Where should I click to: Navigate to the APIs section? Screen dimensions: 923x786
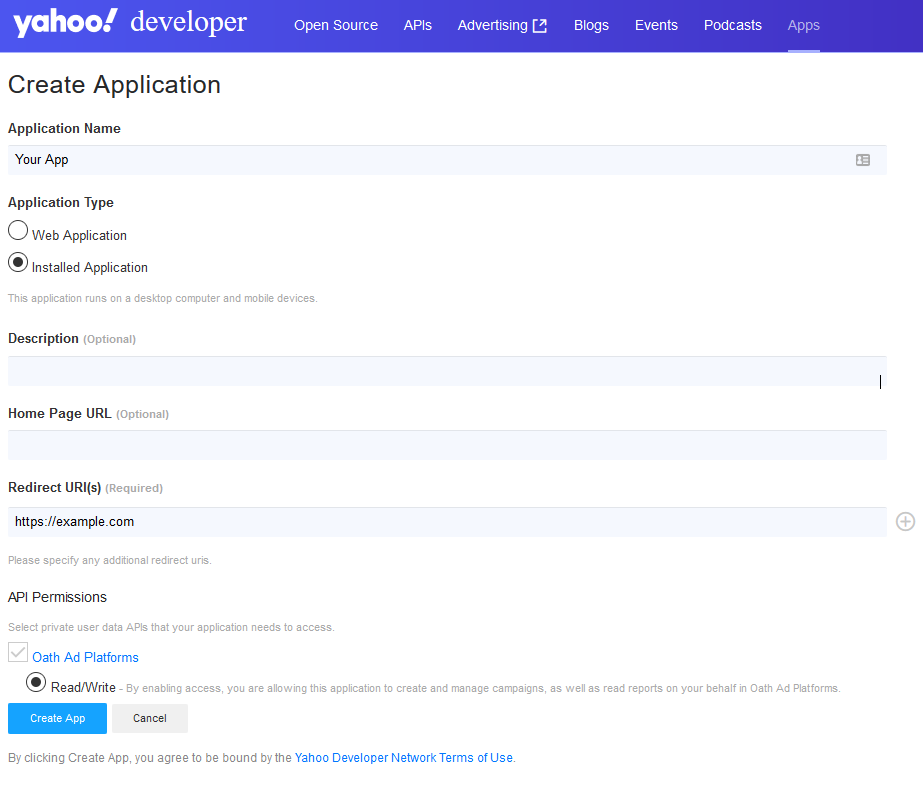pos(418,25)
